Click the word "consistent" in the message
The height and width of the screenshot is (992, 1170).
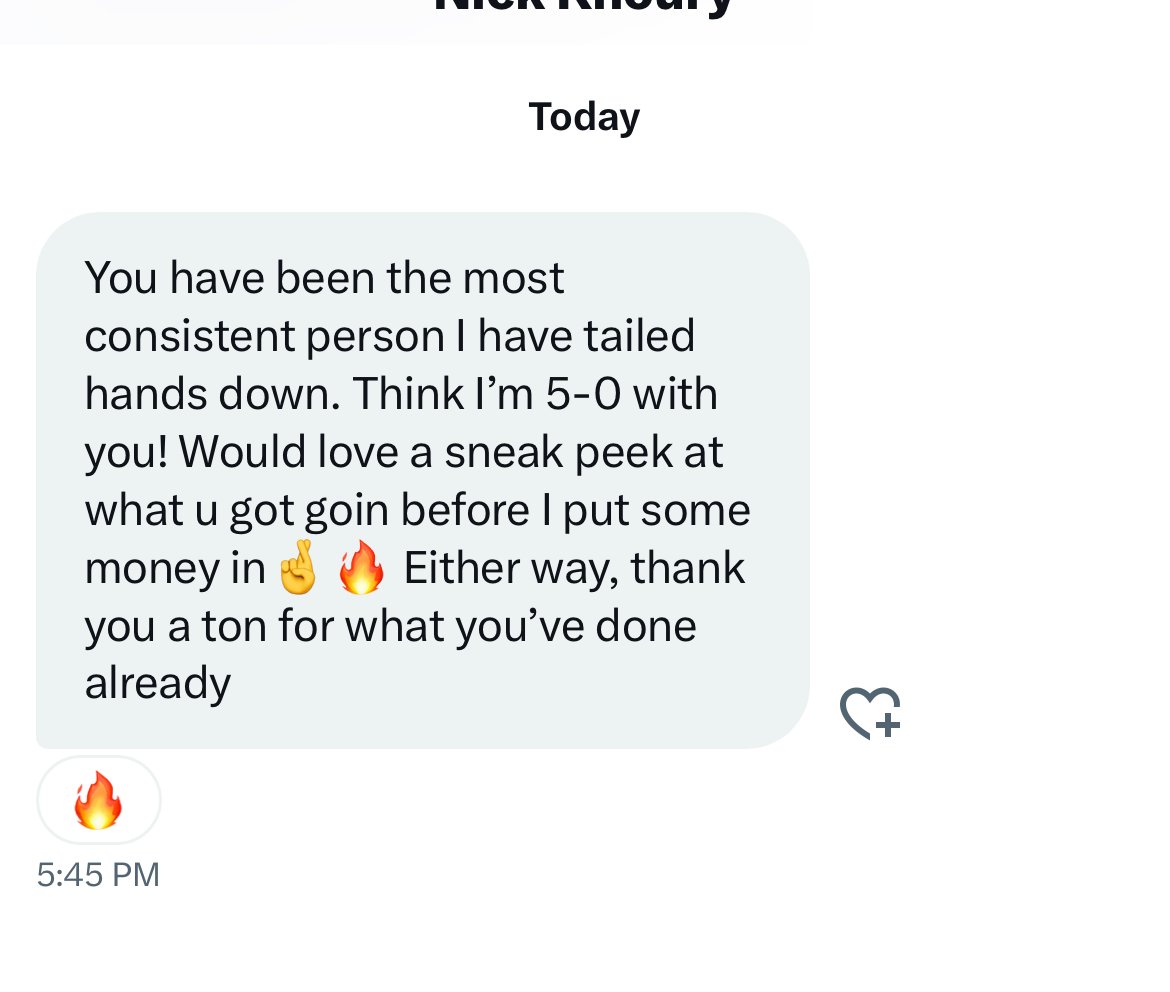190,336
